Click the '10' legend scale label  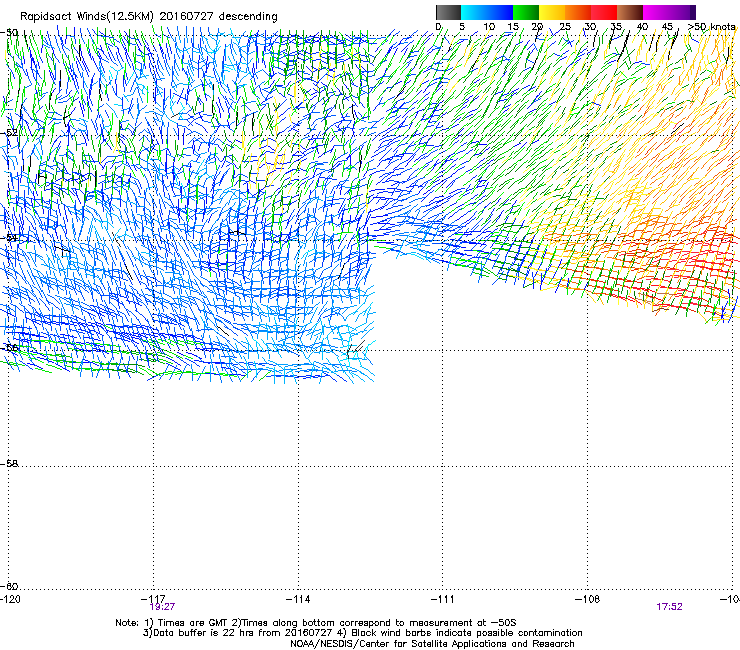click(x=489, y=27)
